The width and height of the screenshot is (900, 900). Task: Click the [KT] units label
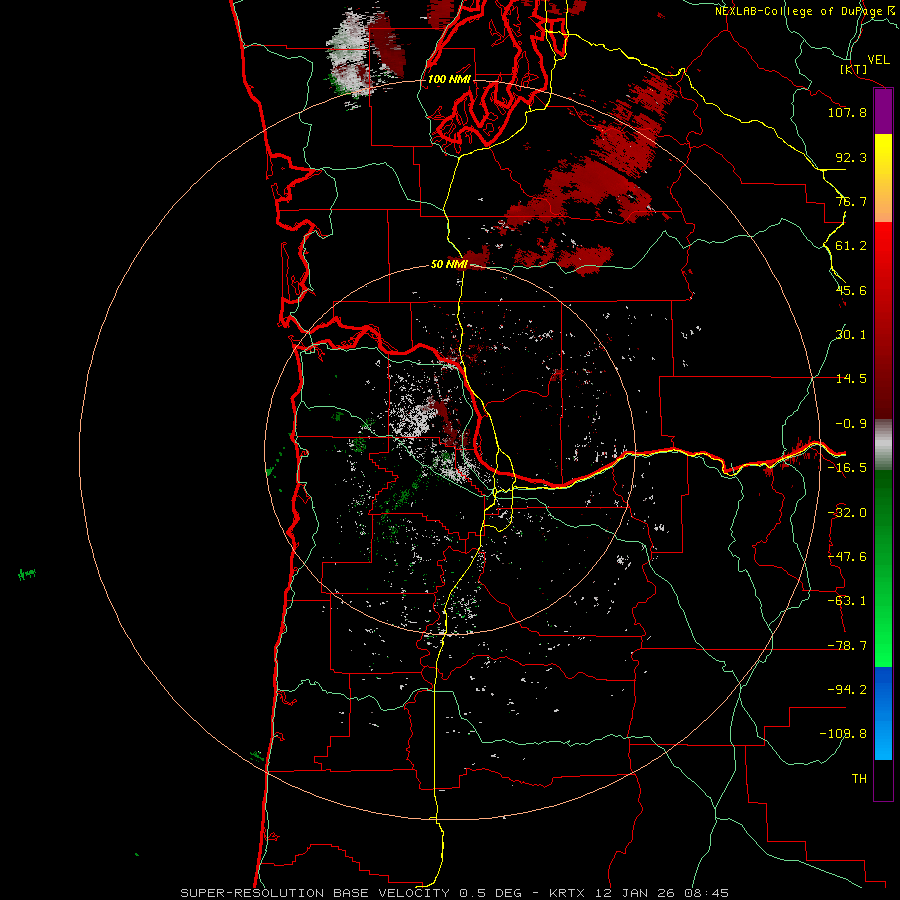coord(854,69)
